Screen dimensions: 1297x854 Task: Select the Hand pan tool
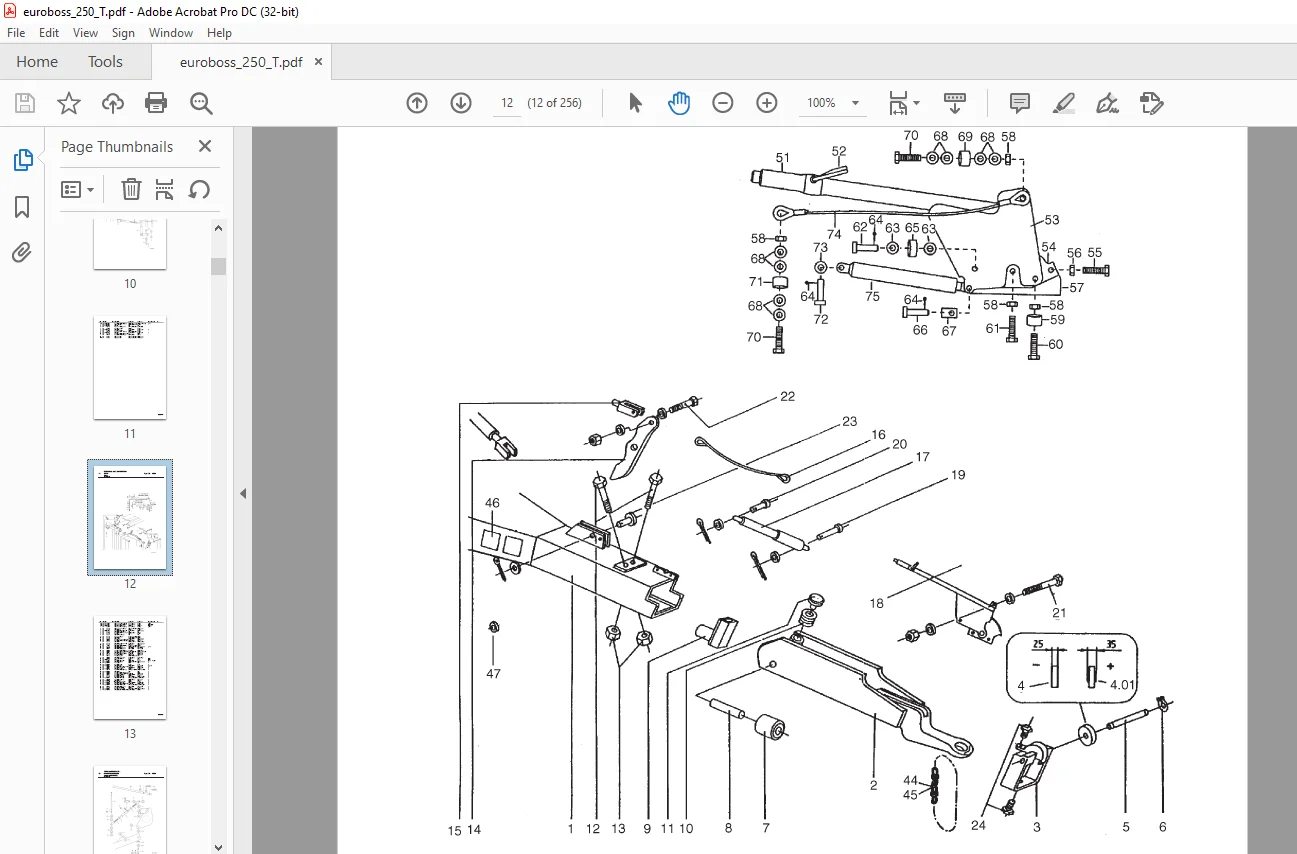(679, 103)
